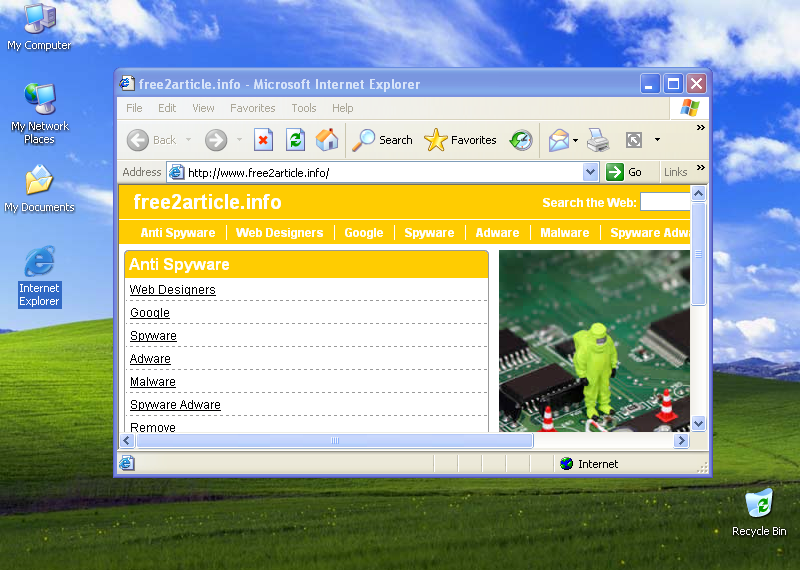Click Anti Spyware in yellow navigation bar
800x570 pixels.
pyautogui.click(x=178, y=233)
